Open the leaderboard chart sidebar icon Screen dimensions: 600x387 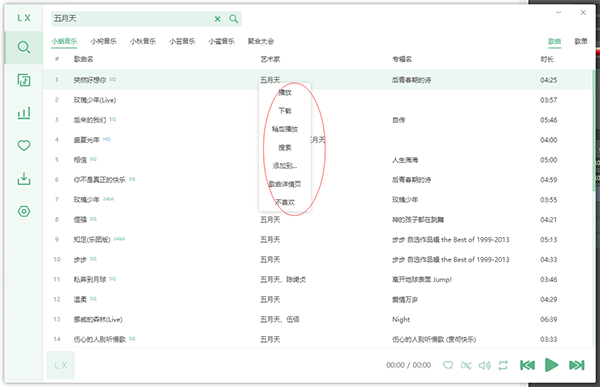pyautogui.click(x=24, y=113)
